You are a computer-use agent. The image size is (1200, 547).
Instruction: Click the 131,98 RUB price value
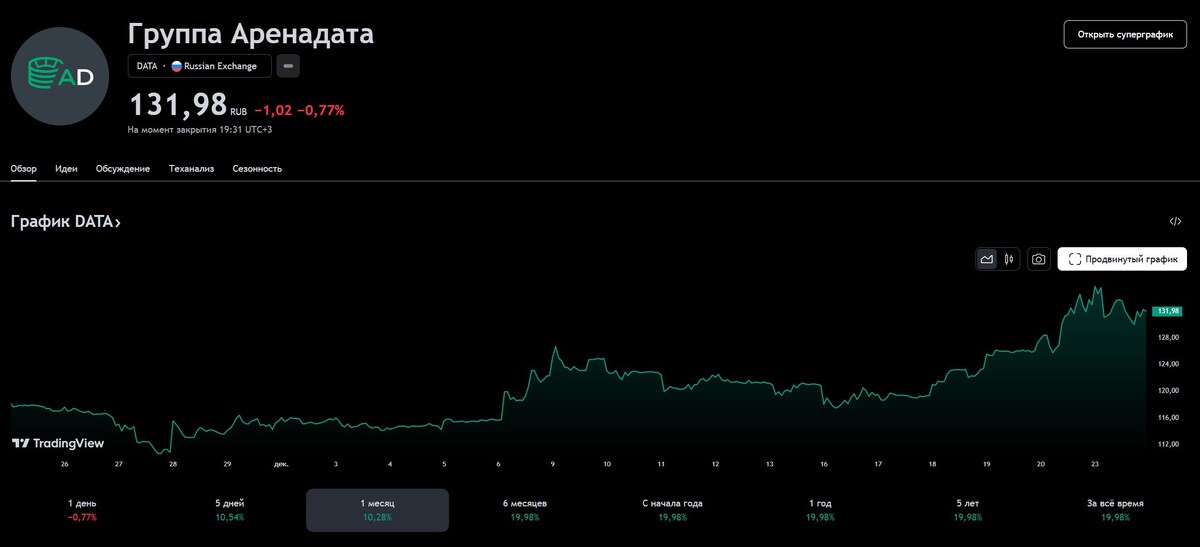click(x=187, y=106)
